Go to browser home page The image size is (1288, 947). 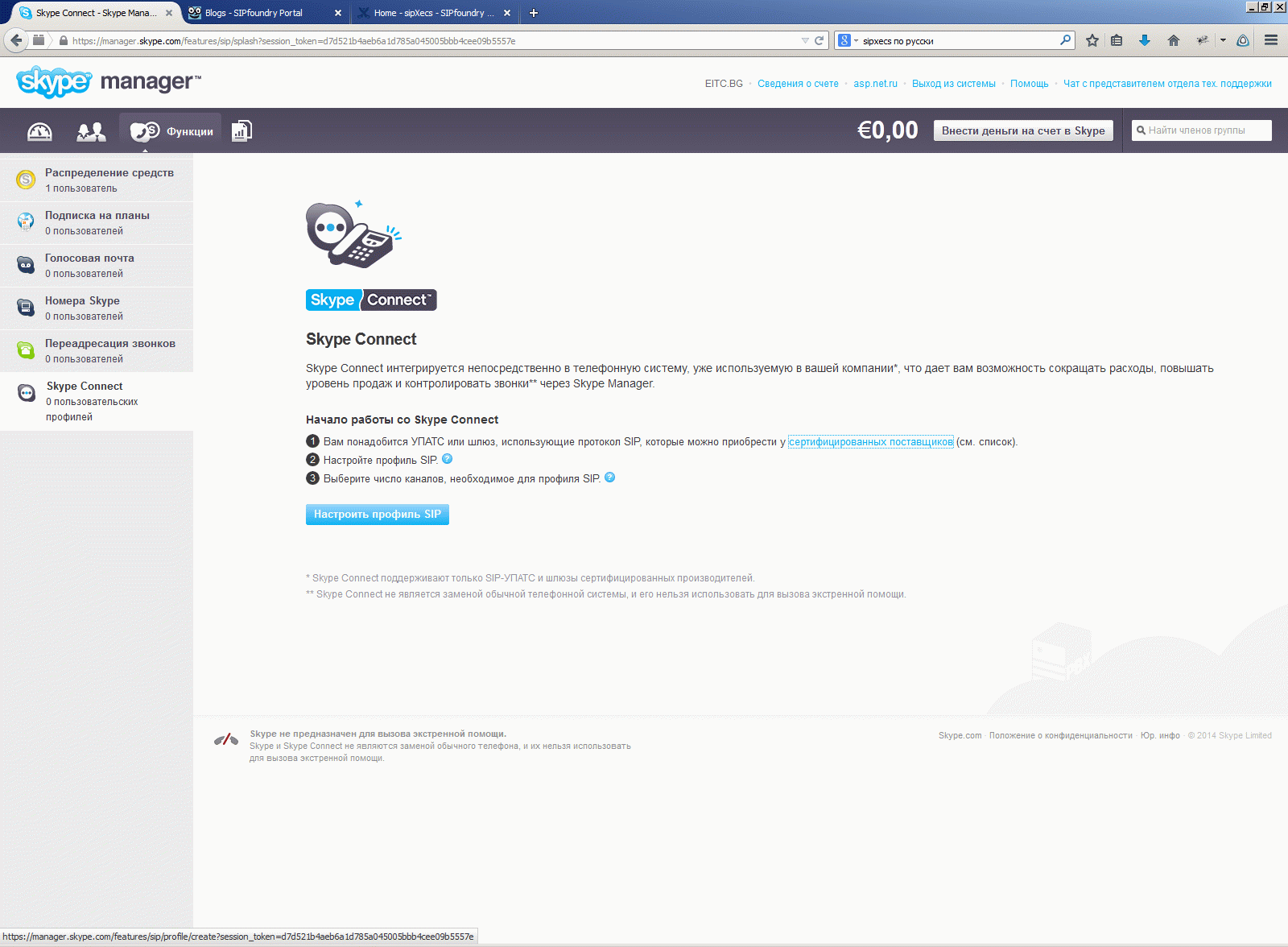tap(1174, 40)
